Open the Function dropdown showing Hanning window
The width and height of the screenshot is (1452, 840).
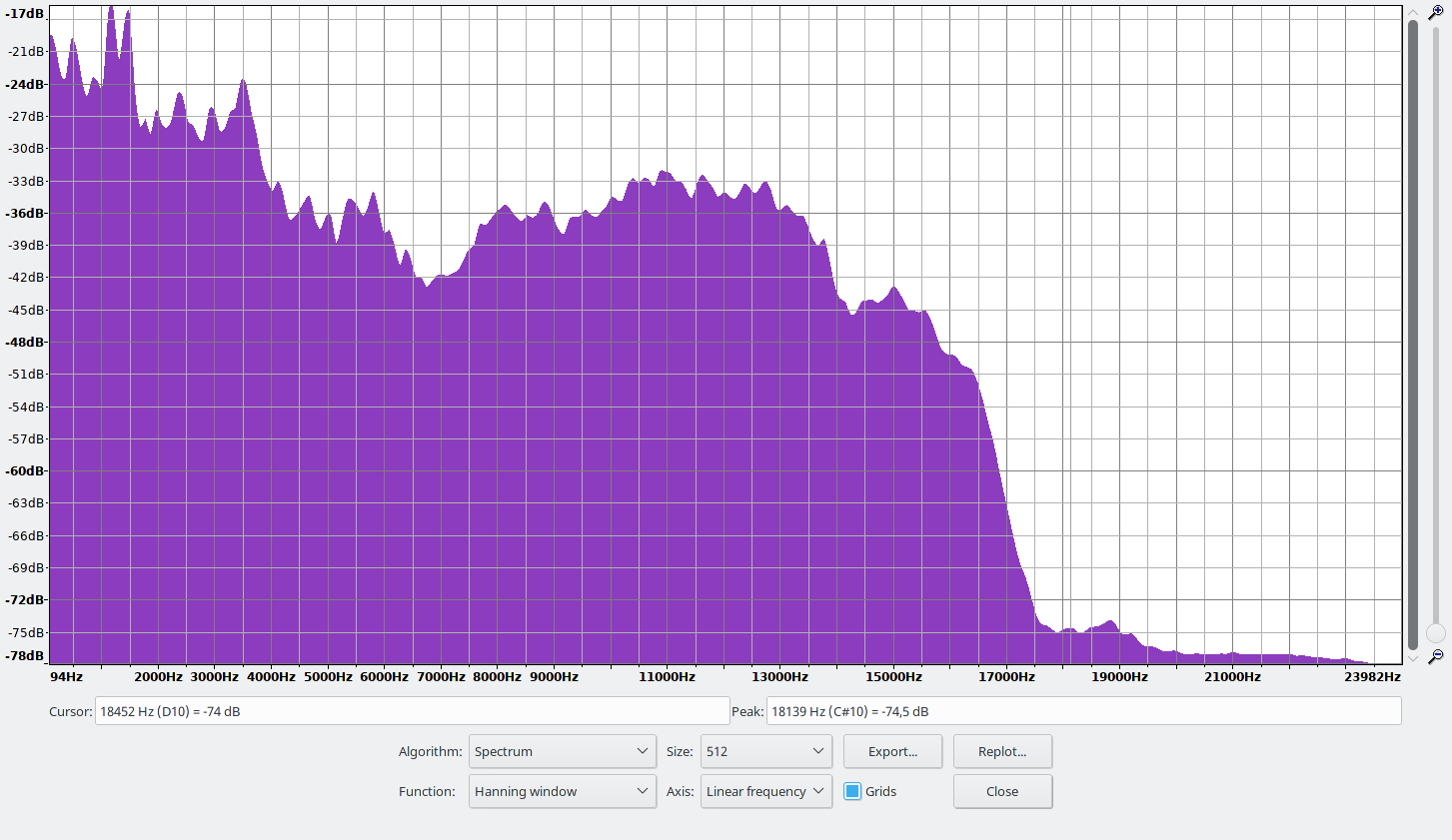(563, 791)
